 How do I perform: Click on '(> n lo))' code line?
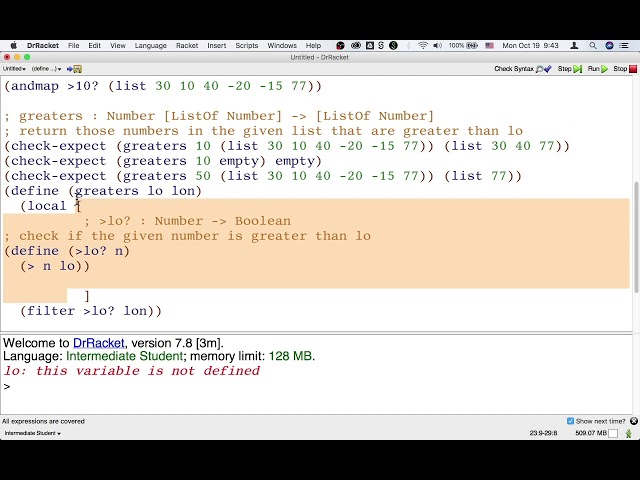click(55, 266)
